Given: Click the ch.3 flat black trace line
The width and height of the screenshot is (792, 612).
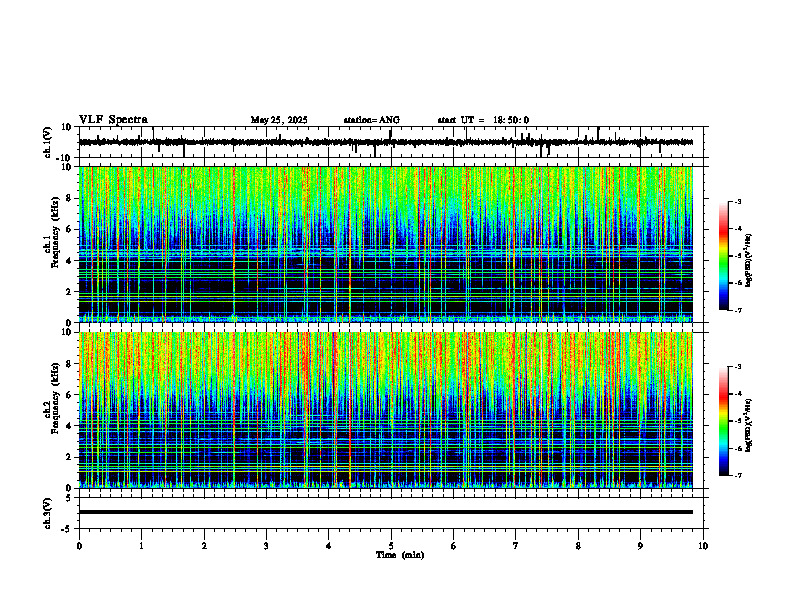Looking at the screenshot, I should 386,512.
